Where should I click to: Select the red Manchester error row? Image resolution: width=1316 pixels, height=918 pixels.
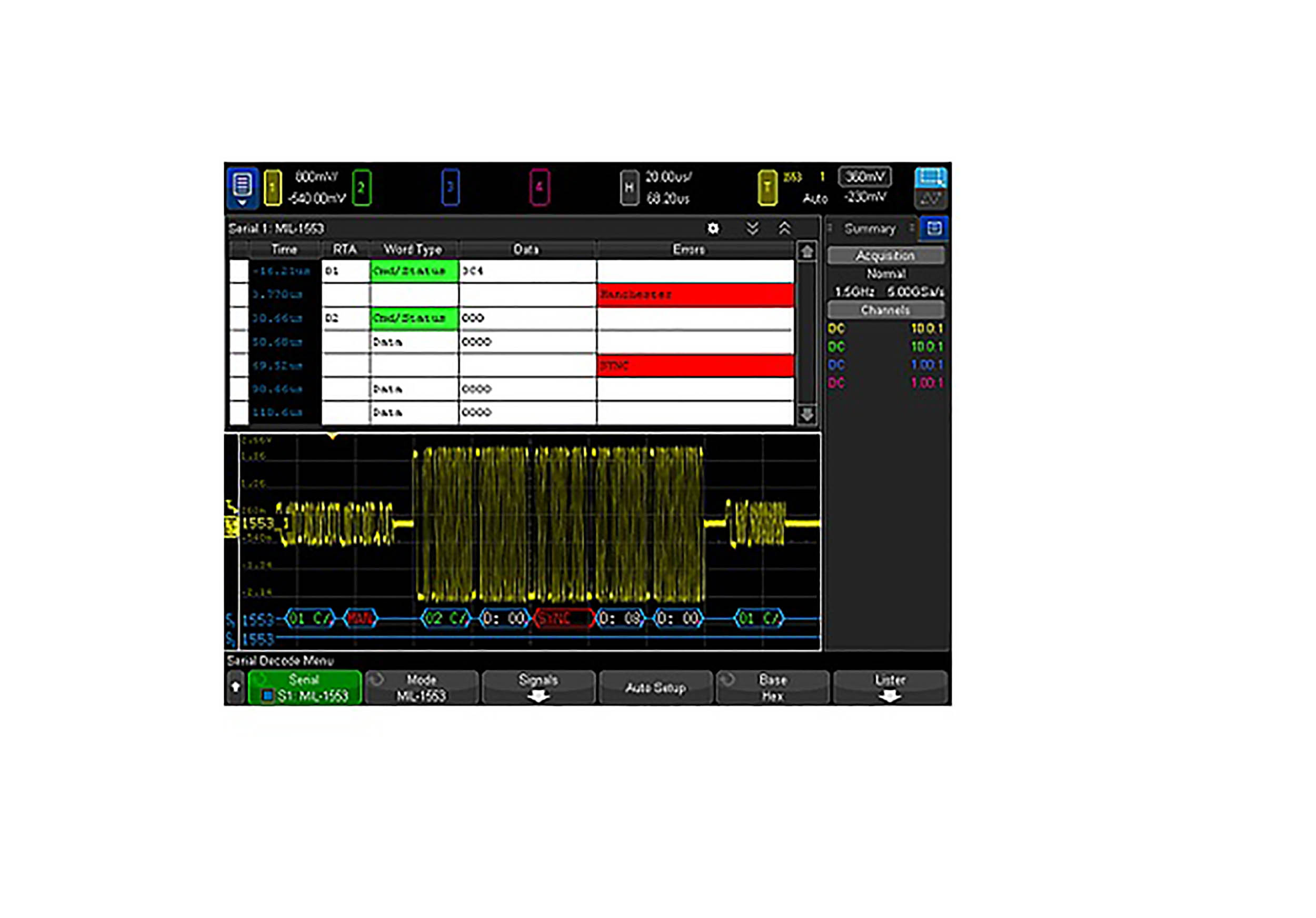(x=695, y=295)
